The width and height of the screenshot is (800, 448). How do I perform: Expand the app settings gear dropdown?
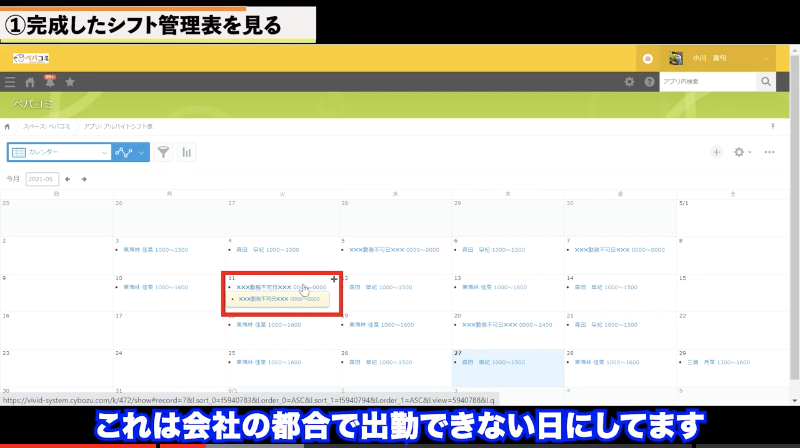click(742, 152)
